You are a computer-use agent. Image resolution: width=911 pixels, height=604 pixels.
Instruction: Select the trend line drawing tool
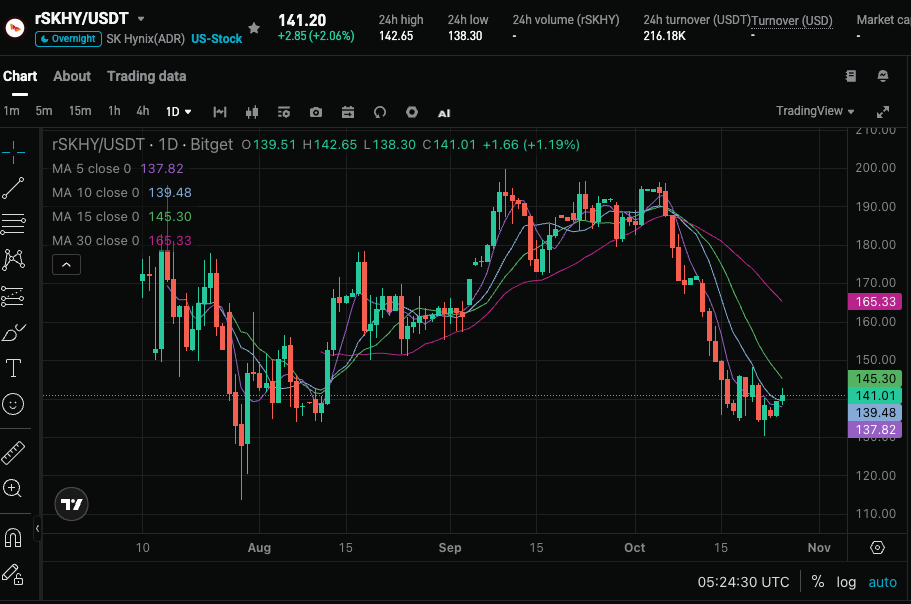pyautogui.click(x=13, y=188)
